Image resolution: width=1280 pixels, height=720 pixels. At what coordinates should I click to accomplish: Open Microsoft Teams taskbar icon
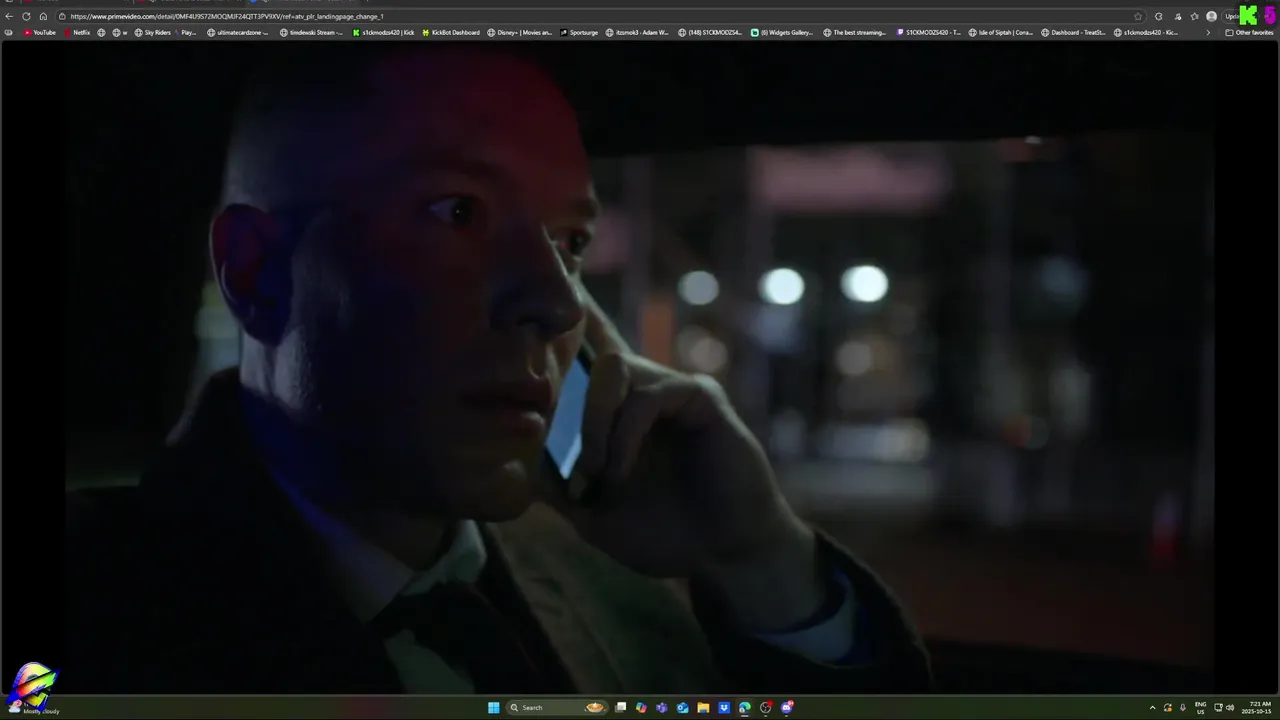(x=661, y=707)
